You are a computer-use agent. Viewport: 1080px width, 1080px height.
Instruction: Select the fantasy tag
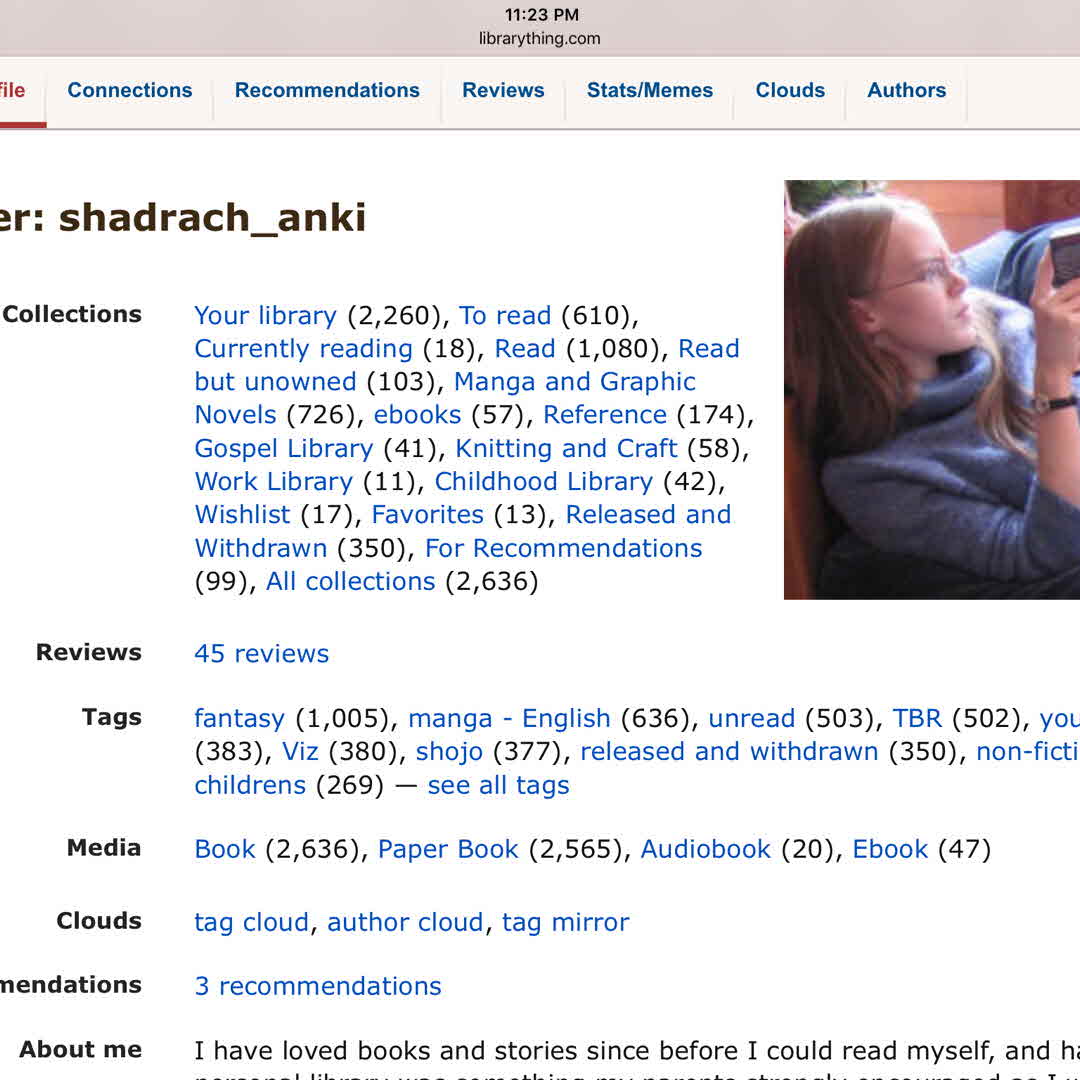pyautogui.click(x=239, y=719)
